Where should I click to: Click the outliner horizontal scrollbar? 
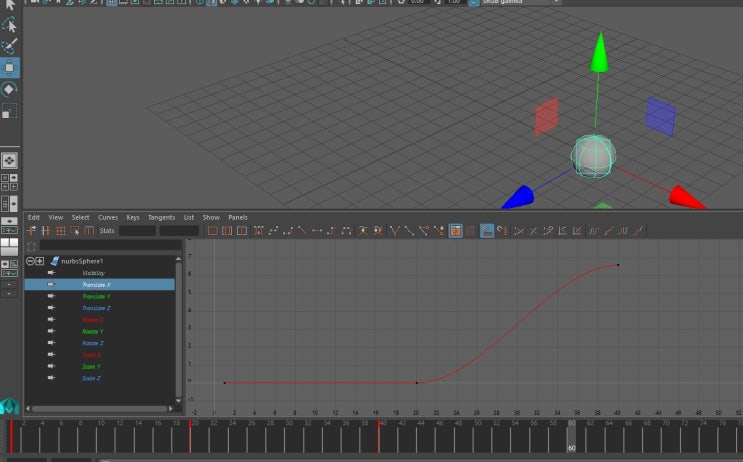(100, 408)
